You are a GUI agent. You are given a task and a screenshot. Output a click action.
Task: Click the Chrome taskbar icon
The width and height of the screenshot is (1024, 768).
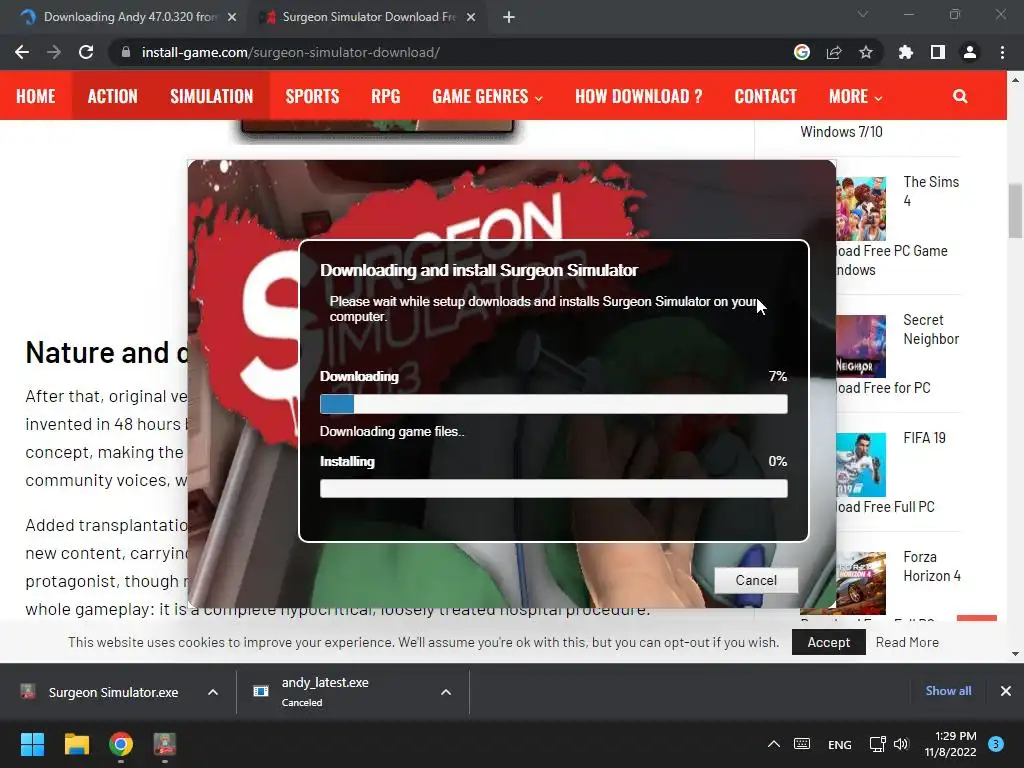[x=121, y=744]
